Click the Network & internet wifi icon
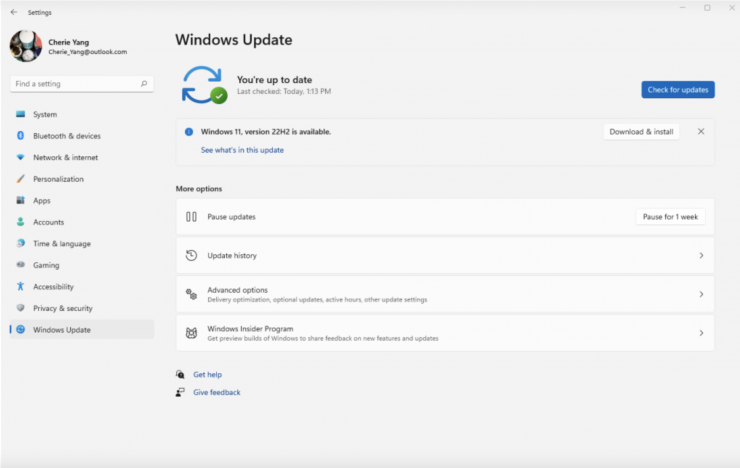The height and width of the screenshot is (468, 740). pos(20,158)
